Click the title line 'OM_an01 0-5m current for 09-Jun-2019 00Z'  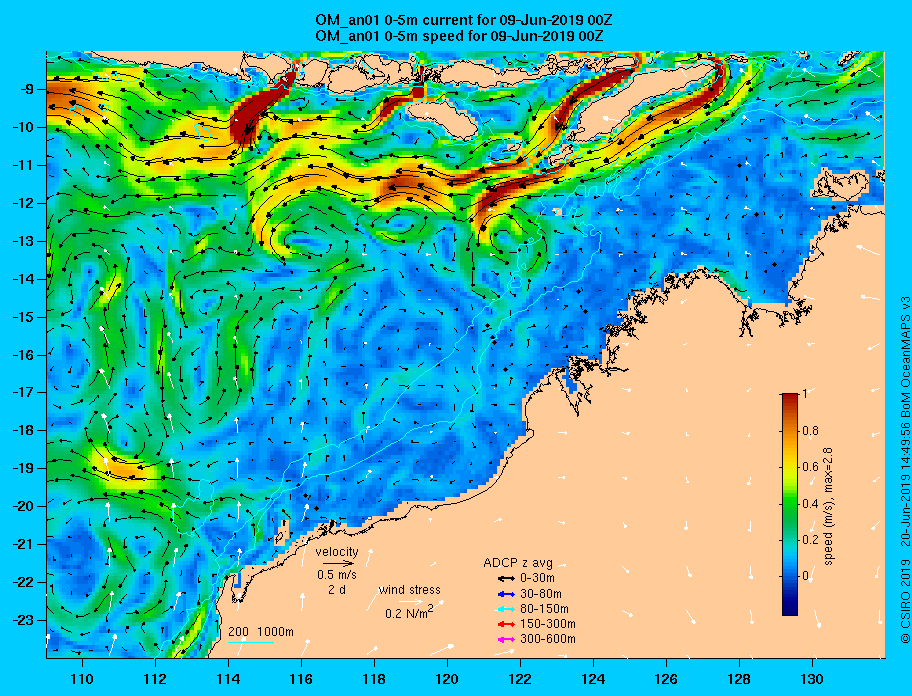[464, 20]
